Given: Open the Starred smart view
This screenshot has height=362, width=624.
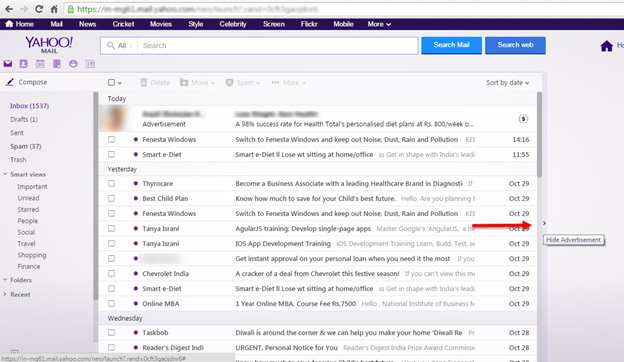Looking at the screenshot, I should tap(28, 209).
